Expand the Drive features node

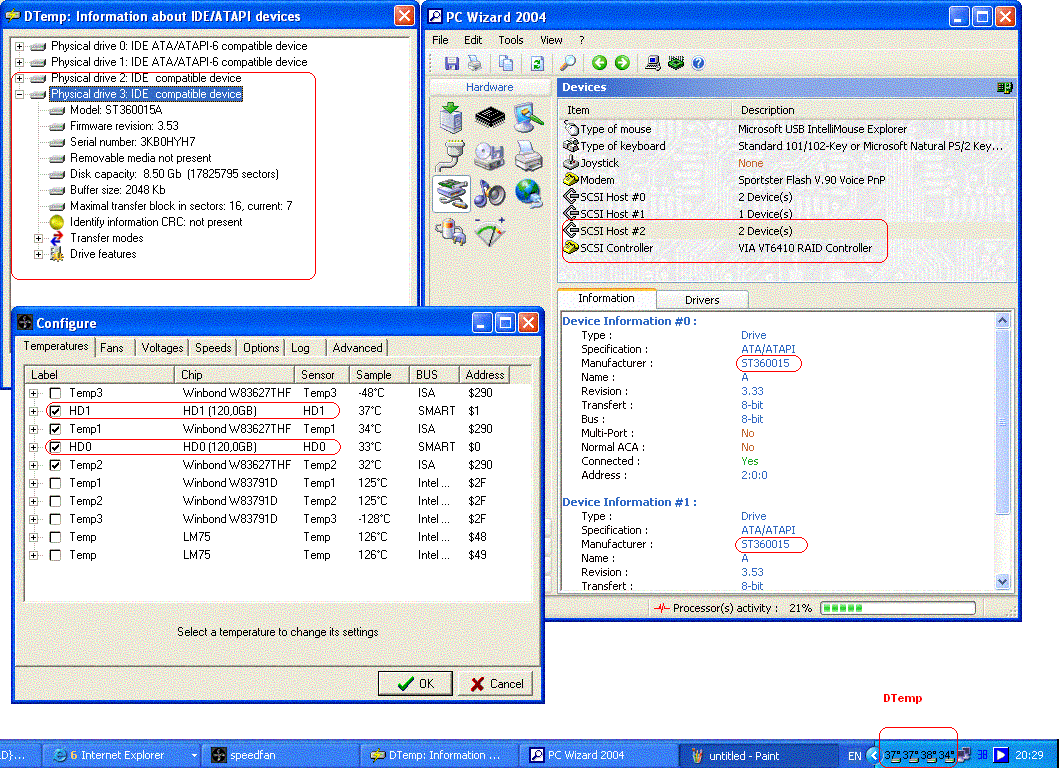38,254
